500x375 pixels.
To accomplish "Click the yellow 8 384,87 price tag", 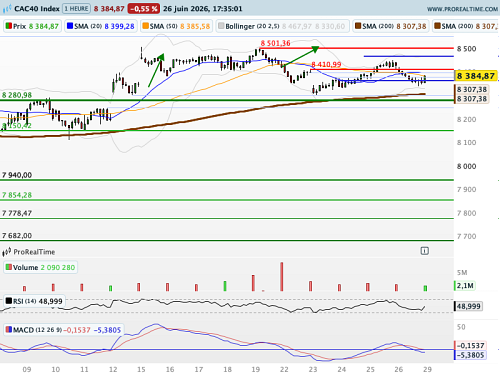I will point(476,76).
